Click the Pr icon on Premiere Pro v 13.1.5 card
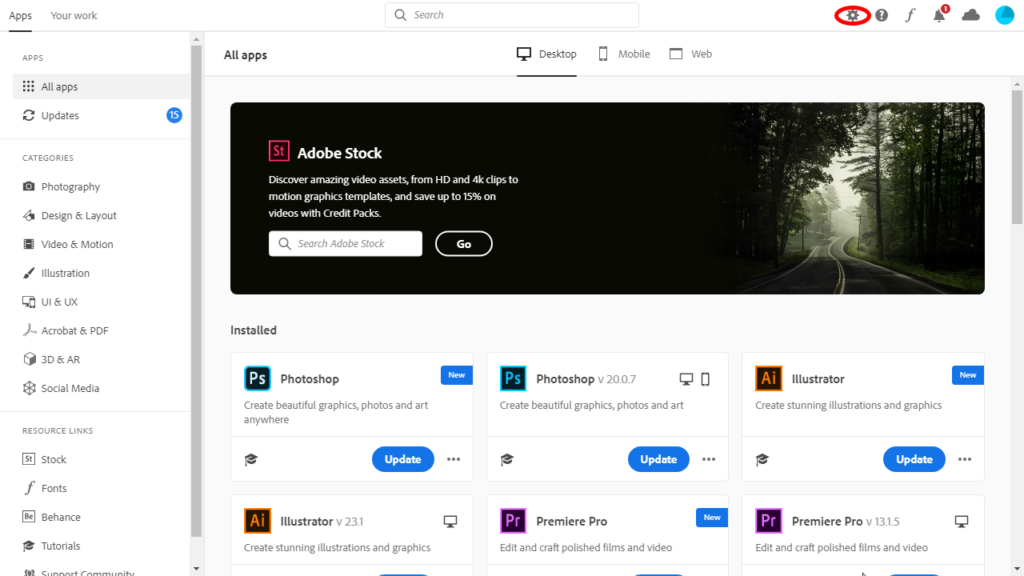Image resolution: width=1024 pixels, height=576 pixels. pos(769,521)
